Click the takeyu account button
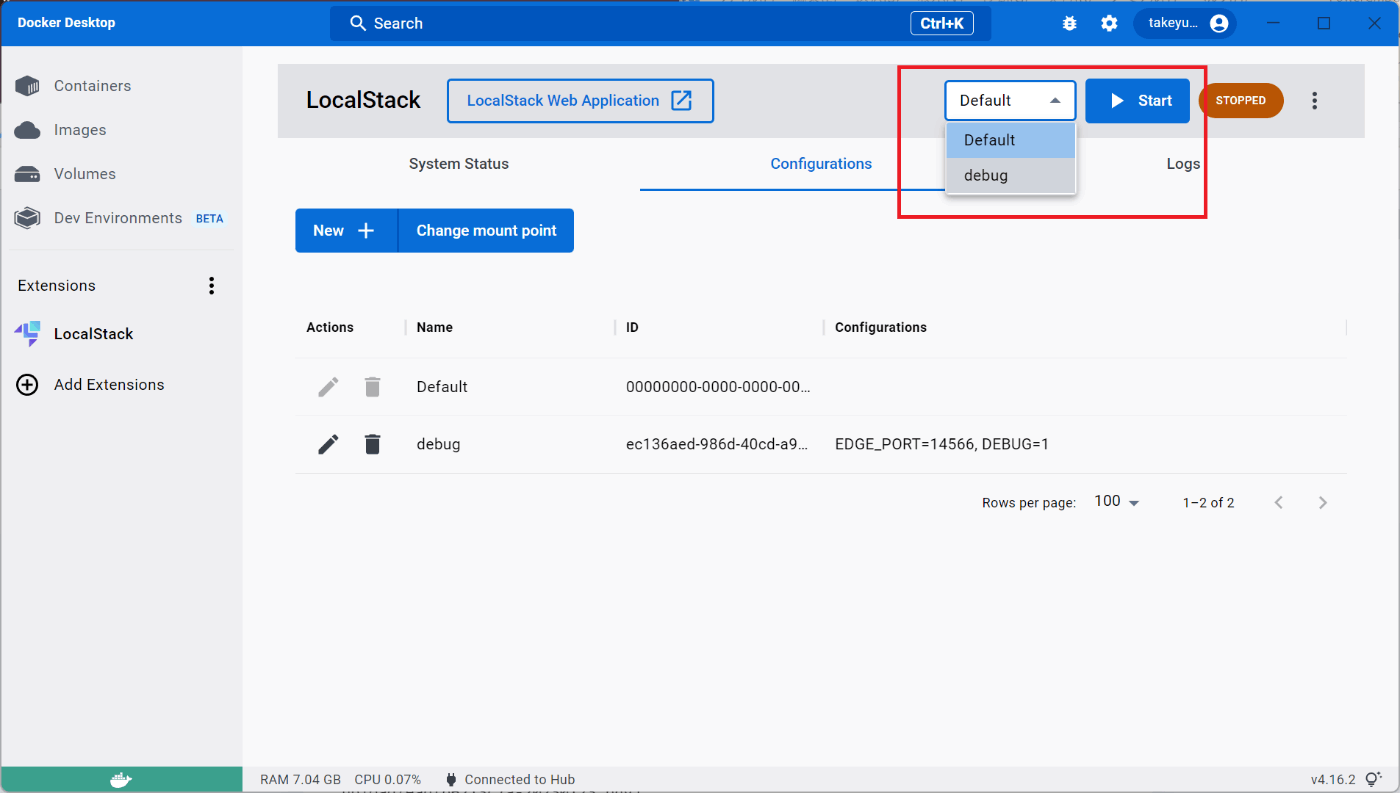1400x793 pixels. click(x=1185, y=23)
